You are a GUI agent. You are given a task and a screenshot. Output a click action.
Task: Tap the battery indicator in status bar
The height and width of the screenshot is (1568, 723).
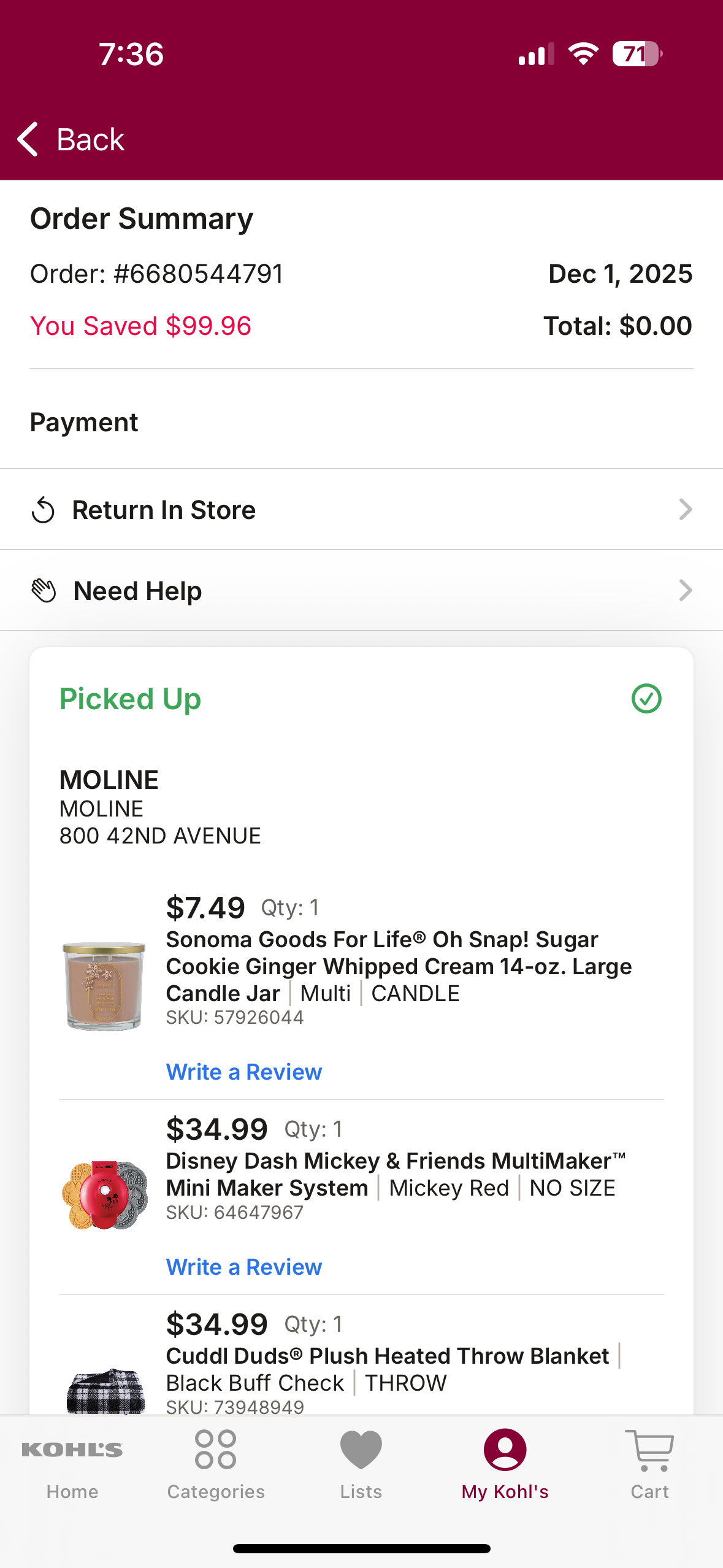(x=637, y=54)
